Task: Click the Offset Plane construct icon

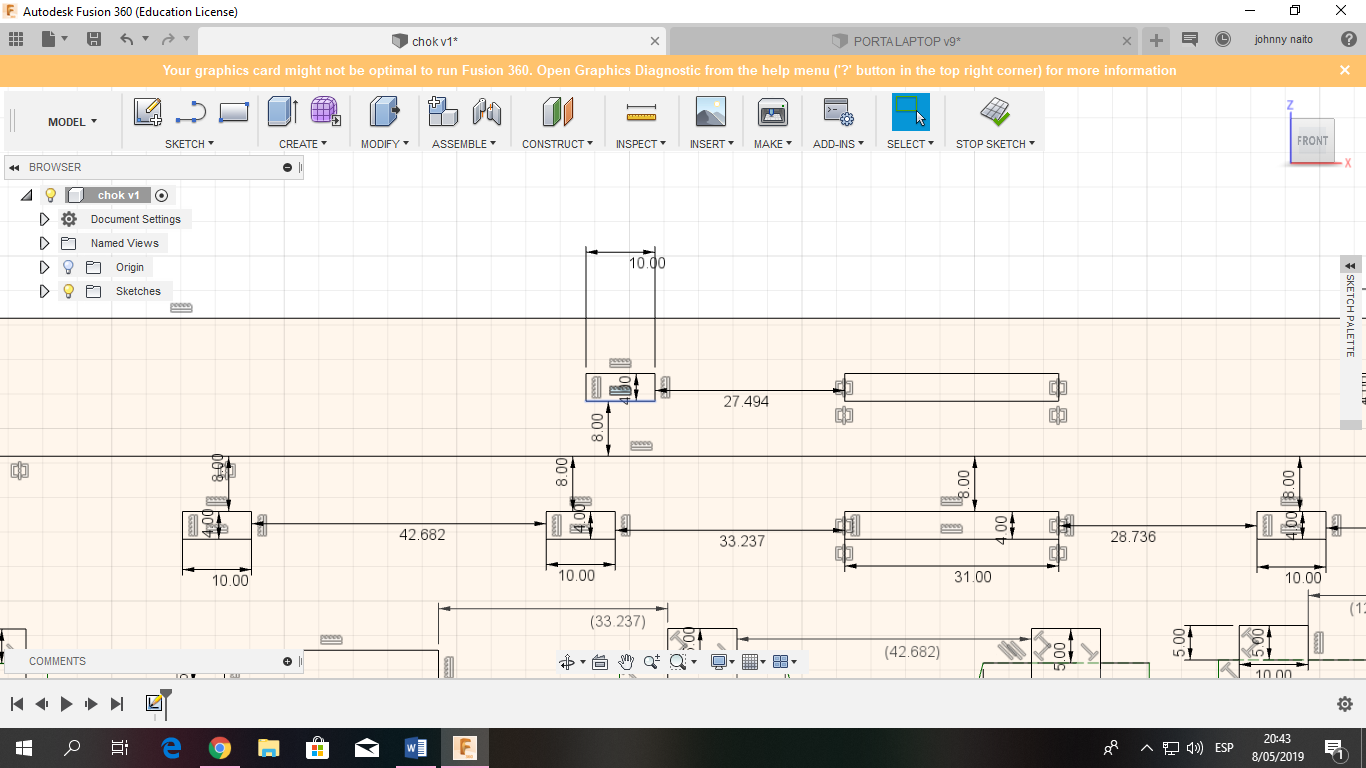Action: (x=557, y=112)
